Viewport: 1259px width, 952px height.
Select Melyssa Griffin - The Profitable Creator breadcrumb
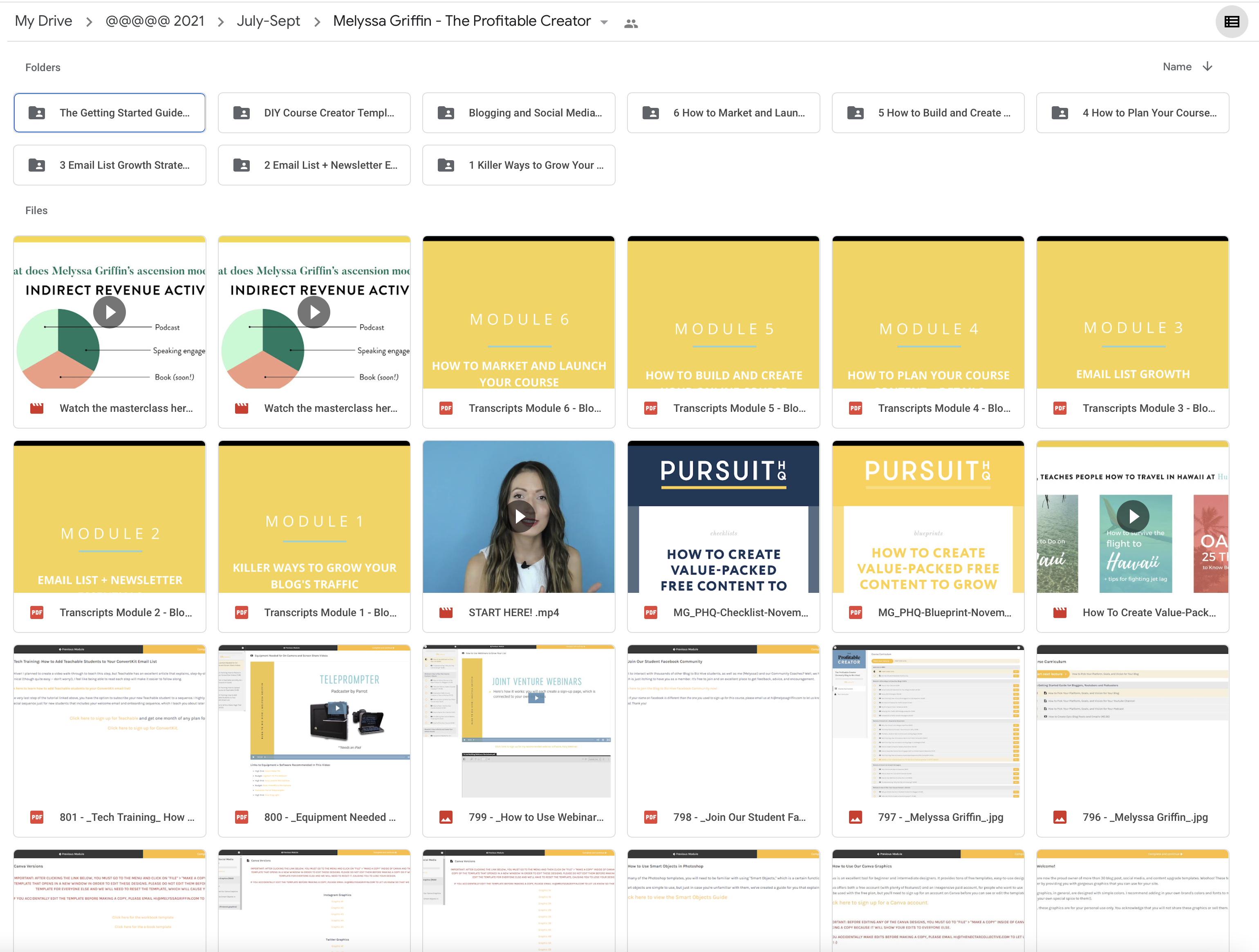click(461, 21)
